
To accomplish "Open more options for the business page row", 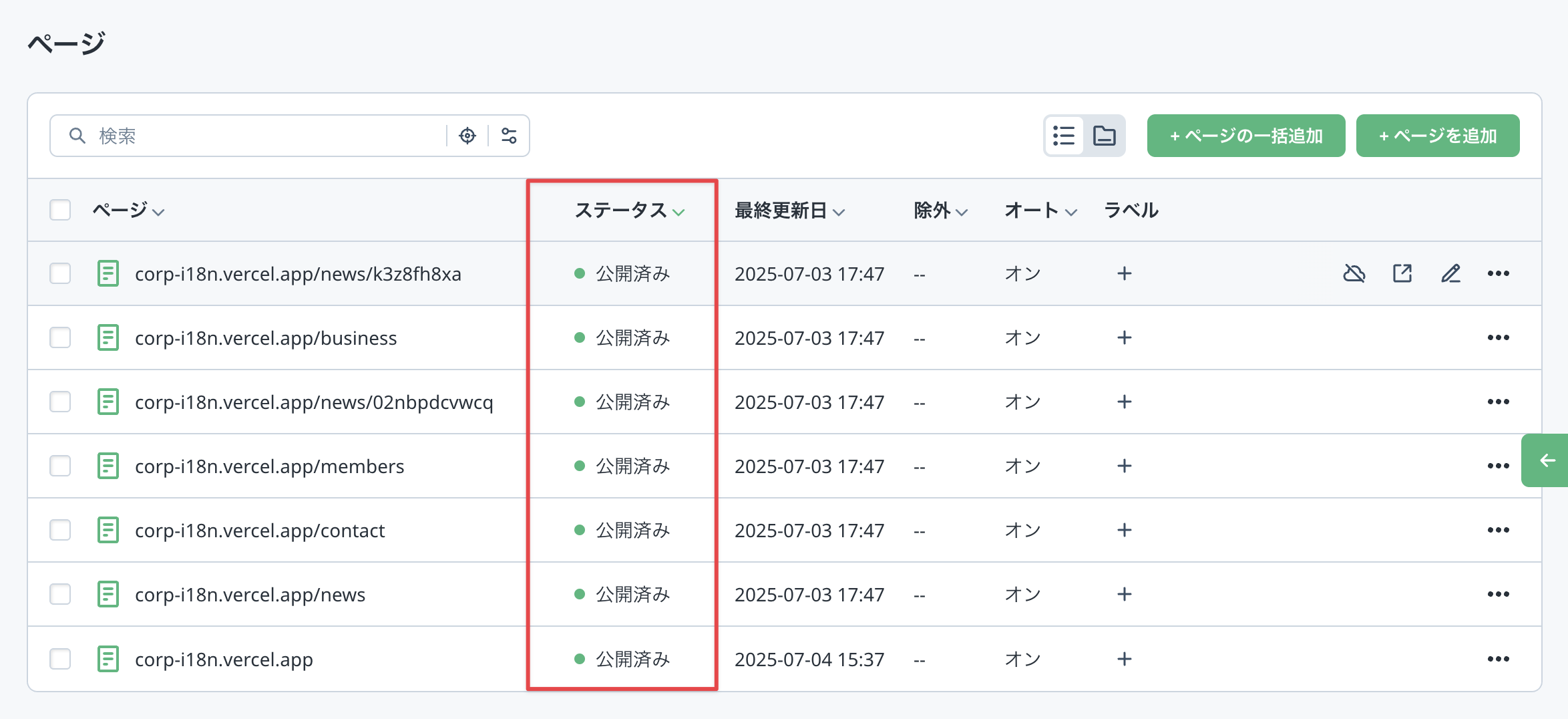I will pyautogui.click(x=1498, y=337).
